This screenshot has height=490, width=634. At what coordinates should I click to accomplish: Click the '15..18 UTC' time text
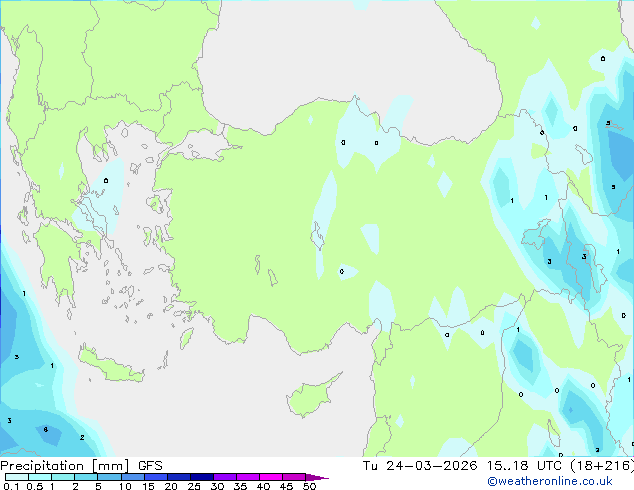(x=524, y=466)
